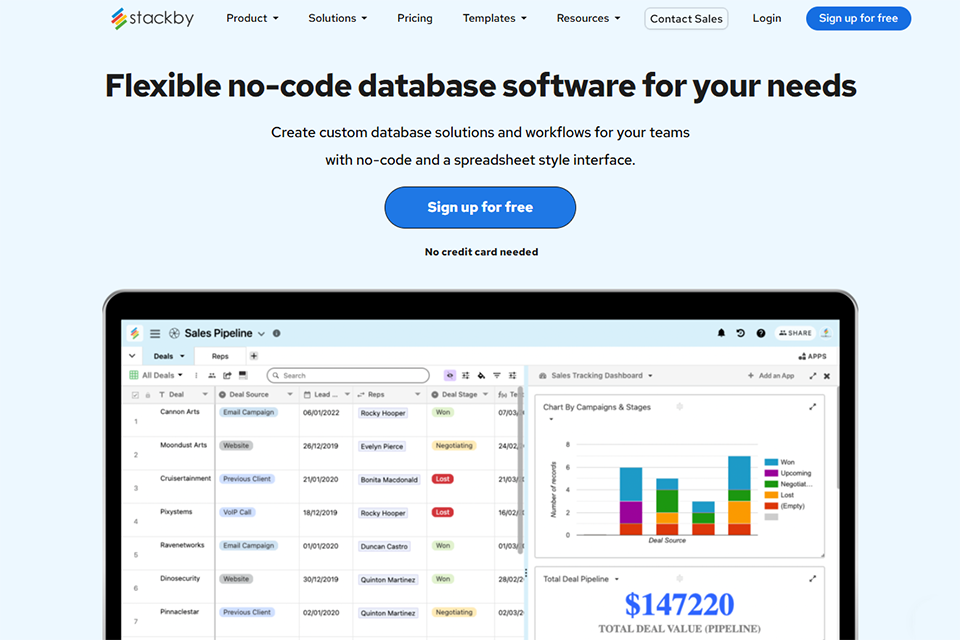Image resolution: width=960 pixels, height=640 pixels.
Task: Open the user profile avatar
Action: click(x=826, y=333)
